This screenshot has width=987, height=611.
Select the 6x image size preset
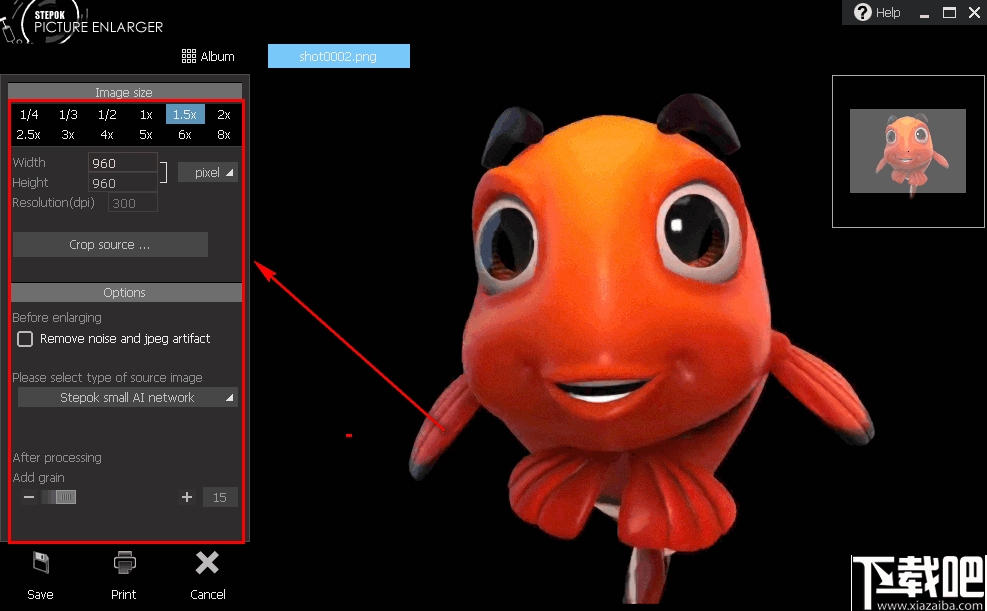point(185,135)
